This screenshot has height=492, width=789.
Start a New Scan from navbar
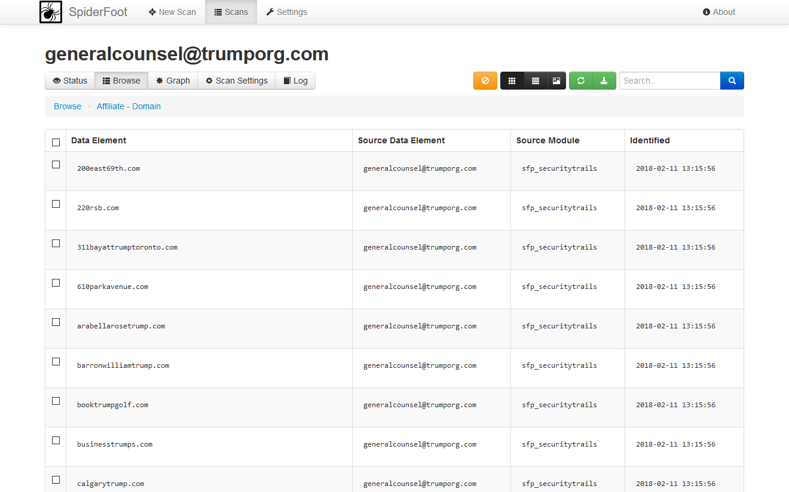point(172,12)
